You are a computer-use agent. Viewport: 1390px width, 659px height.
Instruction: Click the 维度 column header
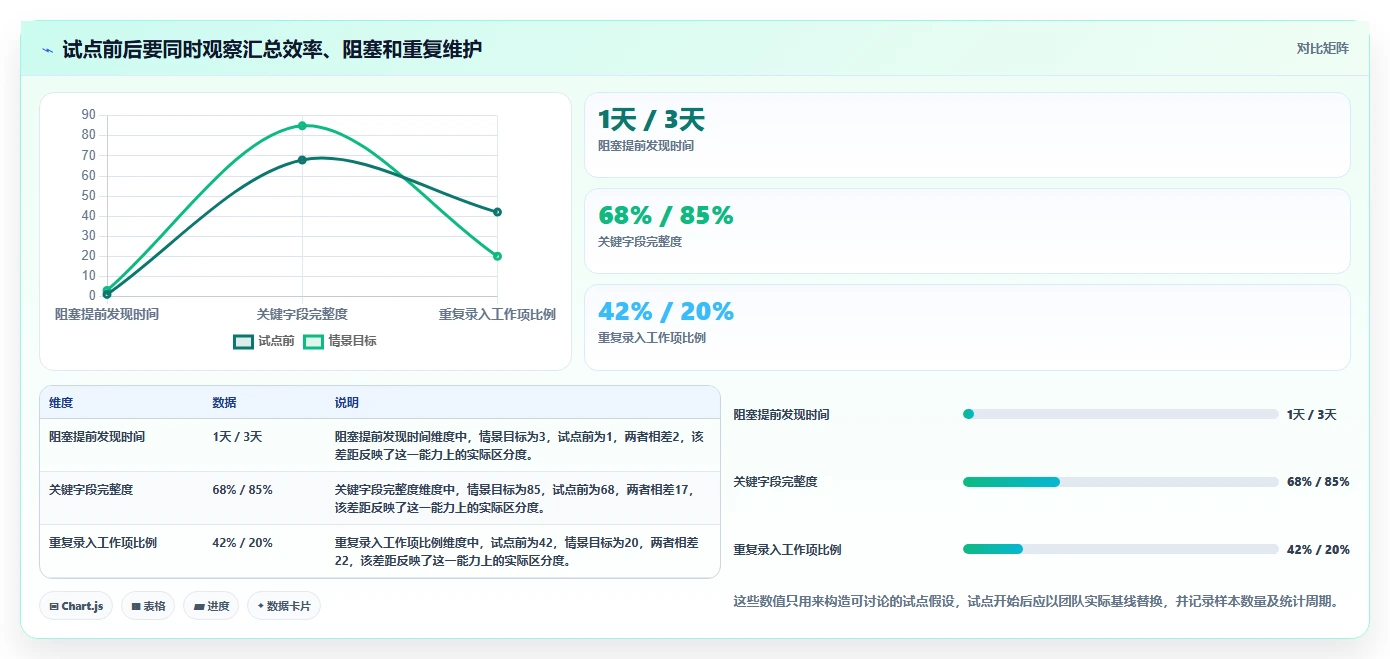(61, 403)
